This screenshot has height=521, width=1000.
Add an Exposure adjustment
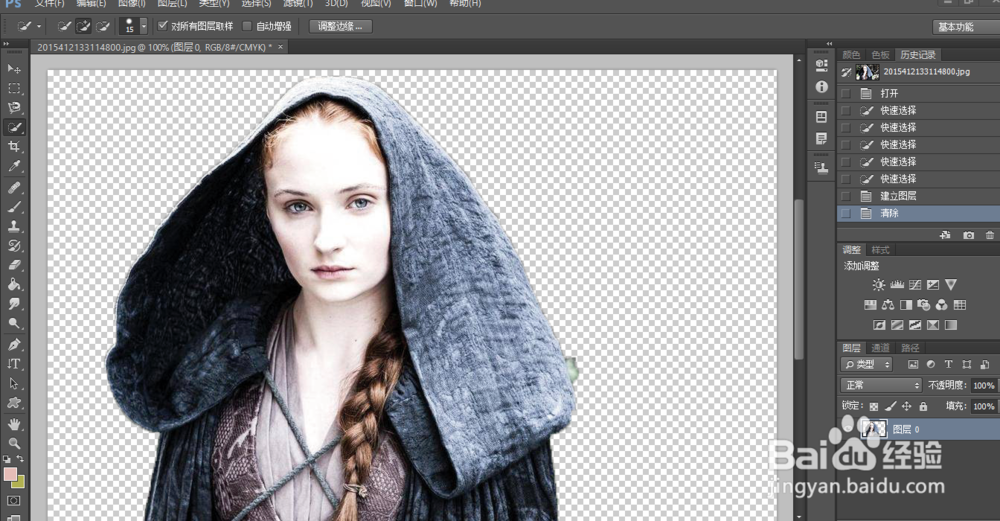pos(932,285)
